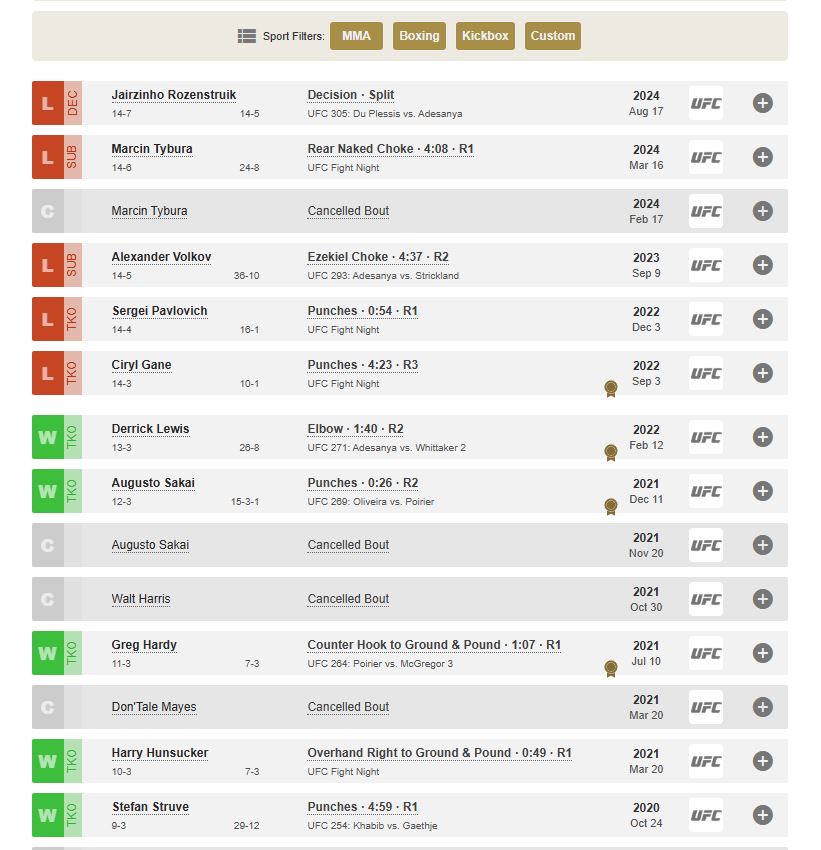The width and height of the screenshot is (821, 850).
Task: Click 'UFC 271: Adesanya vs. Whittaker 2' event text
Action: coord(386,448)
